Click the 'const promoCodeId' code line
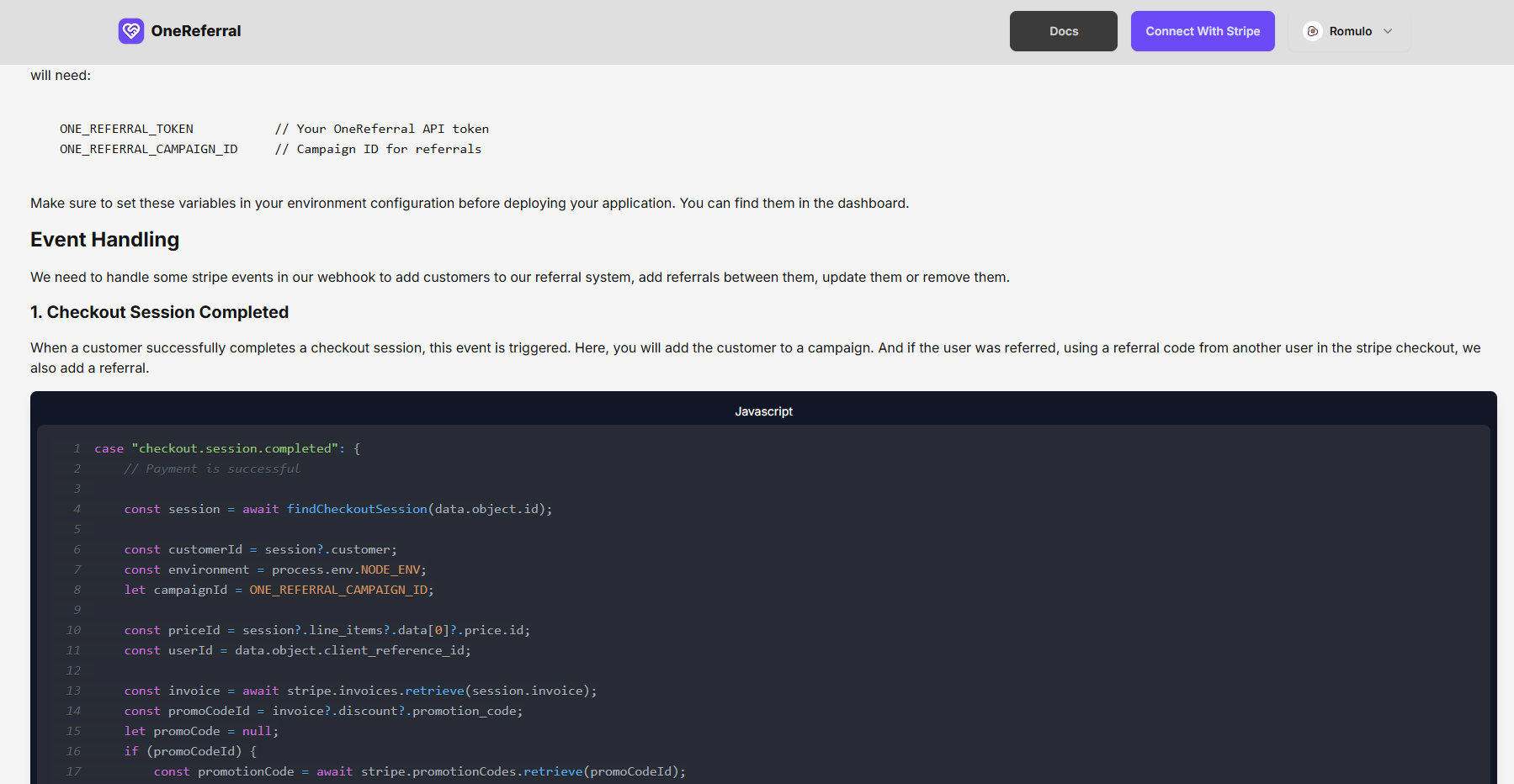 (323, 711)
